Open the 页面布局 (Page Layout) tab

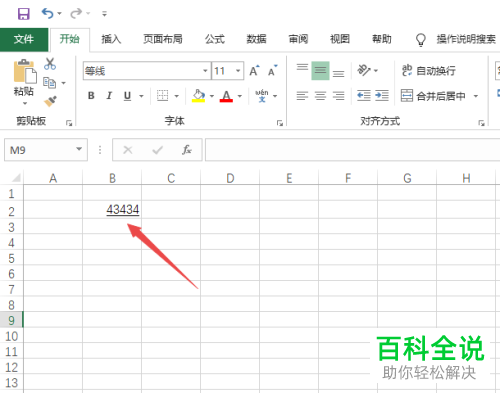point(163,39)
